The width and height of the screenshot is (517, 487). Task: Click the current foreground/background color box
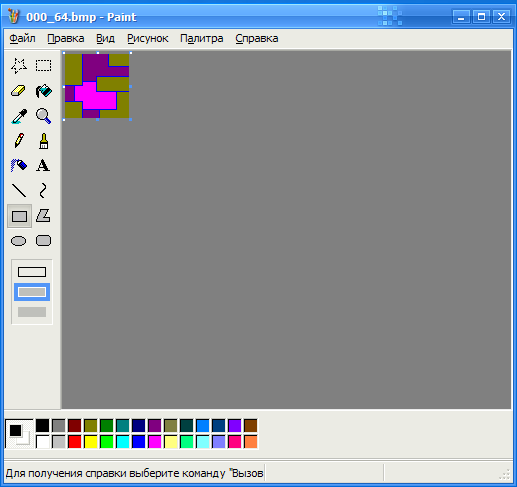pos(19,434)
